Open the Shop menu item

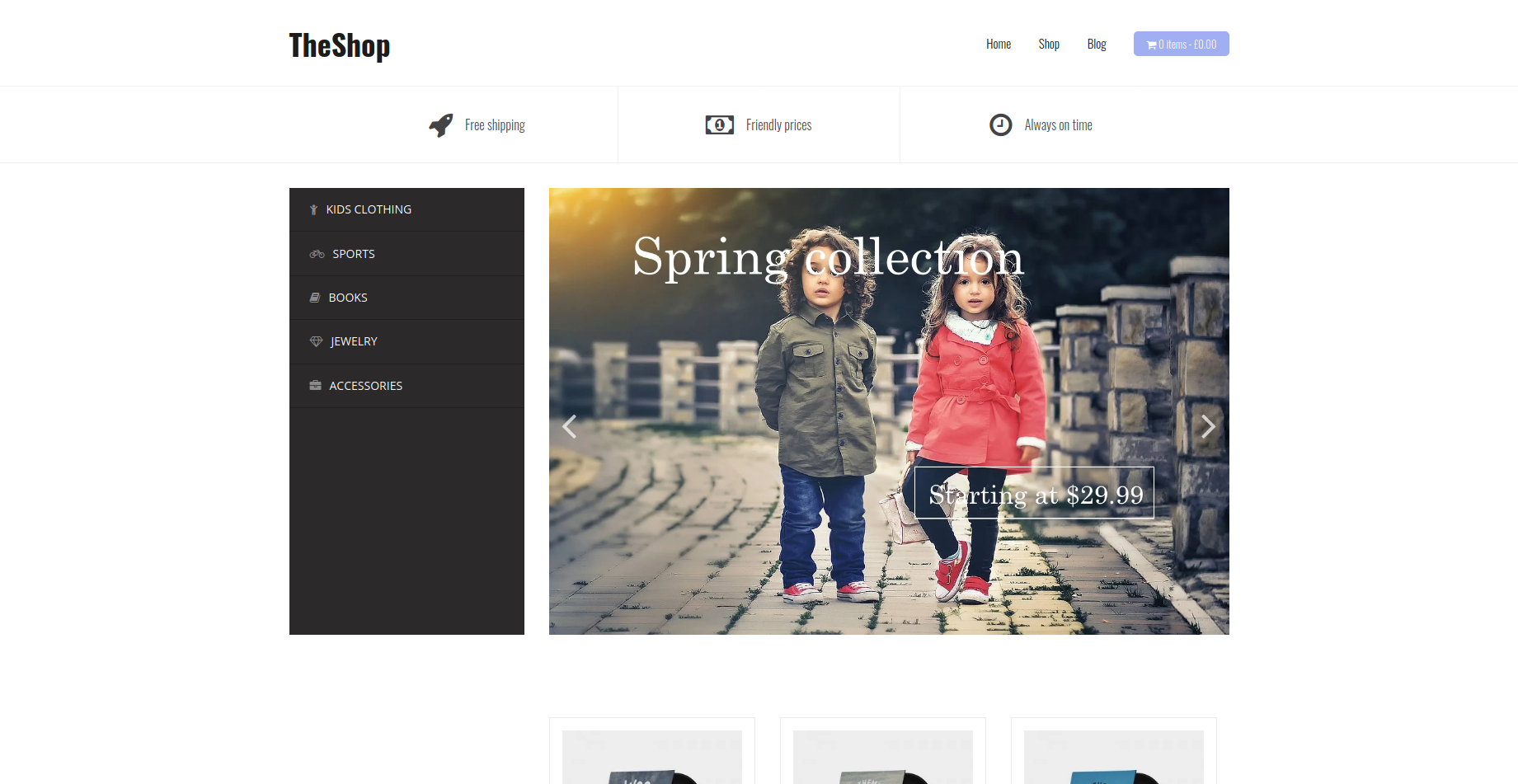coord(1048,45)
